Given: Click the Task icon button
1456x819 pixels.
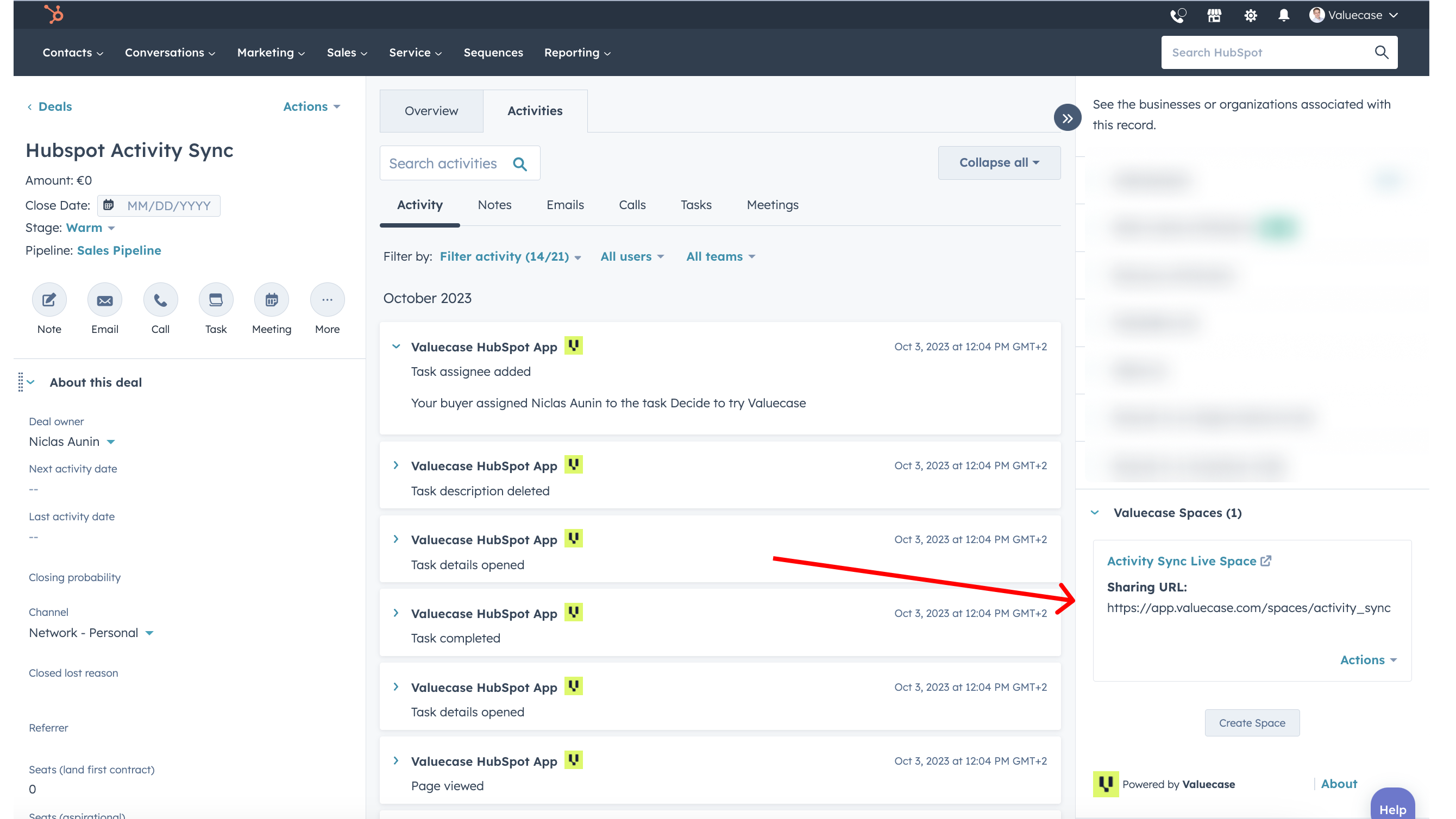Looking at the screenshot, I should click(216, 300).
